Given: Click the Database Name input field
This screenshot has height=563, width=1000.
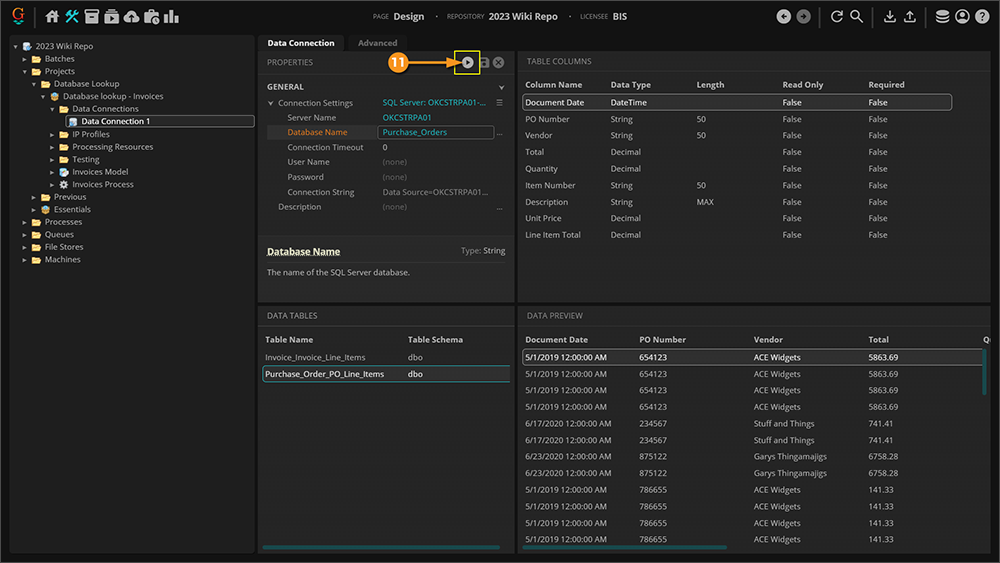Looking at the screenshot, I should coord(435,132).
